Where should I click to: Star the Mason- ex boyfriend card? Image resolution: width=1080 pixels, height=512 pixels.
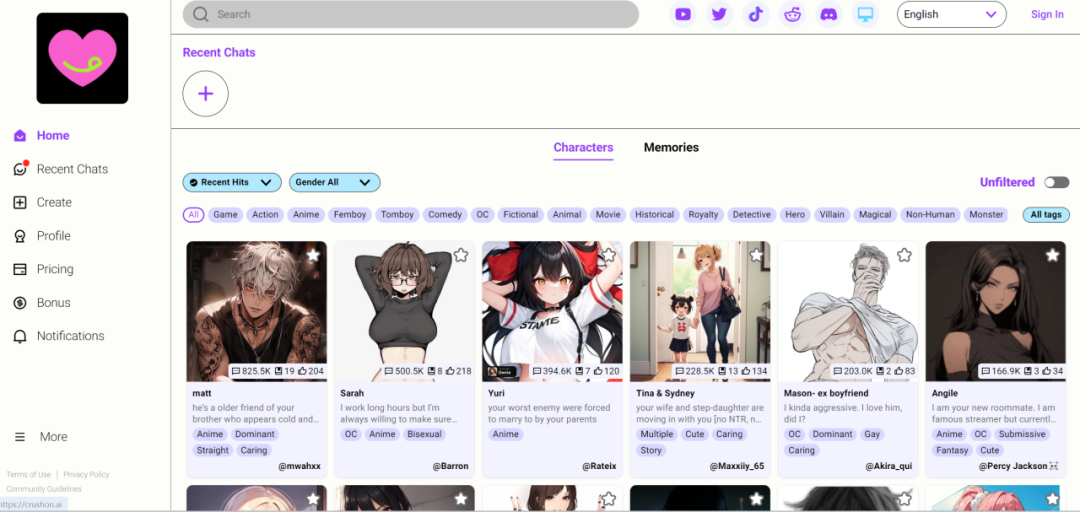pyautogui.click(x=904, y=255)
